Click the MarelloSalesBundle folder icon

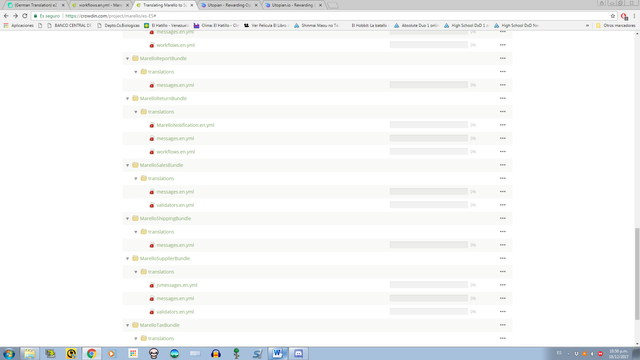pos(135,165)
